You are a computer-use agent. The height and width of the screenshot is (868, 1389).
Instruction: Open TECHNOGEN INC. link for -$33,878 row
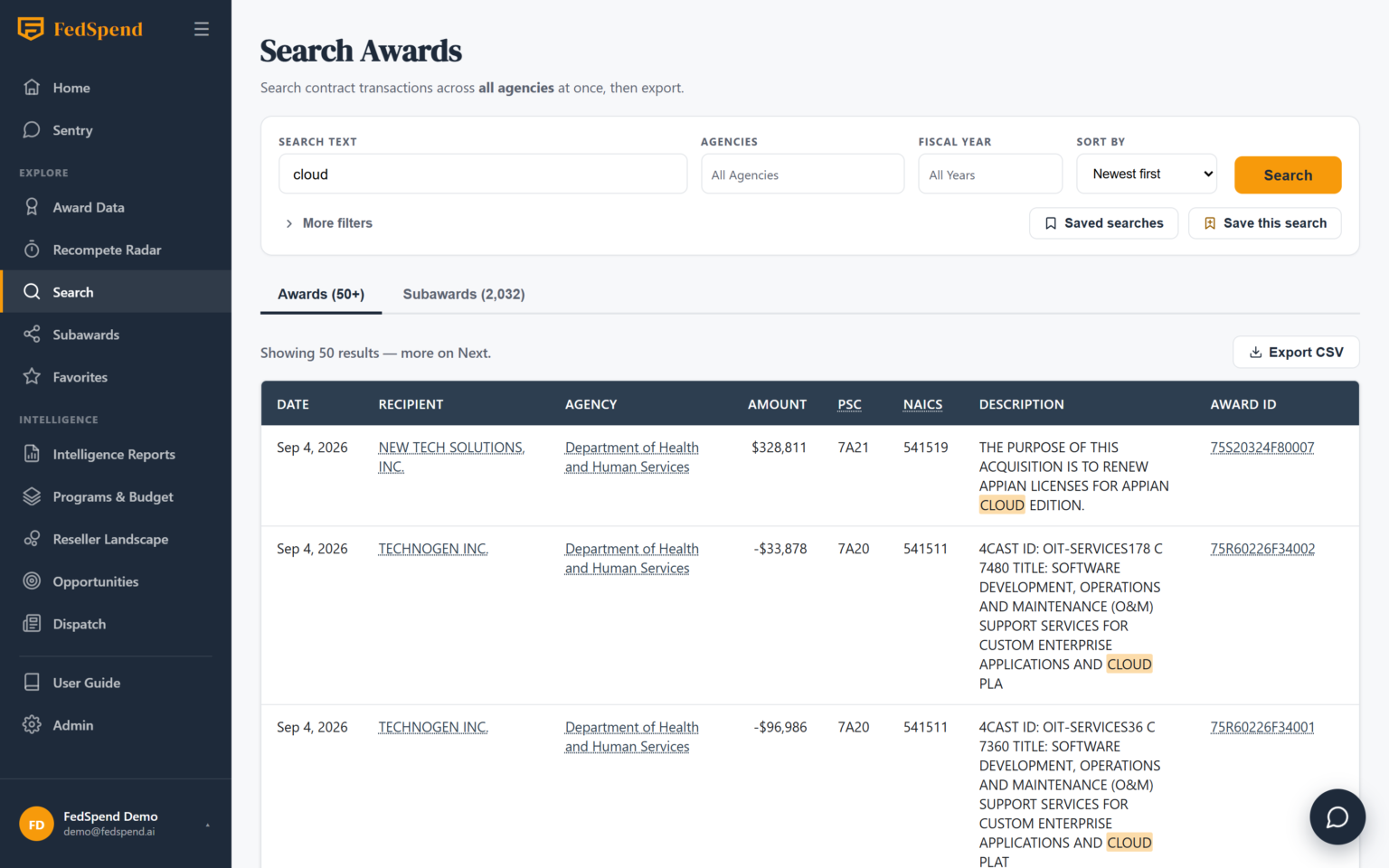coord(433,549)
